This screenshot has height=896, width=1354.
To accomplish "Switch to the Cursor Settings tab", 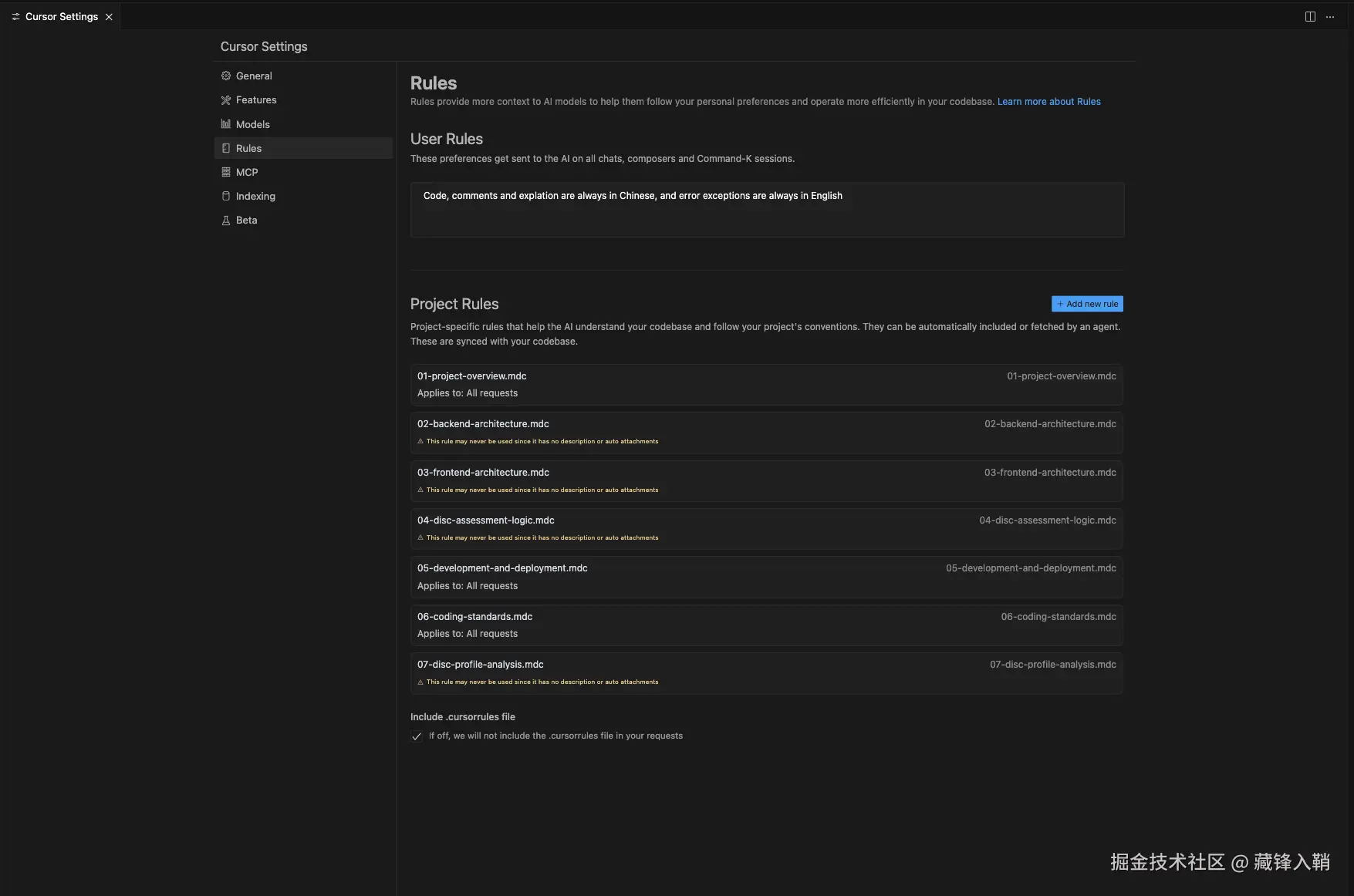I will point(61,17).
